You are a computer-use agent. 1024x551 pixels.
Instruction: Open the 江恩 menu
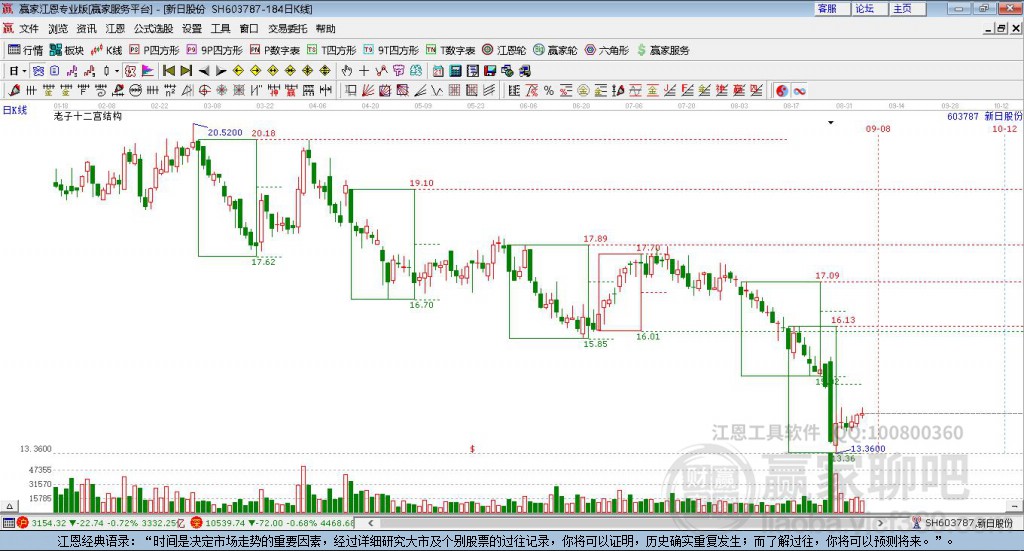coord(115,29)
